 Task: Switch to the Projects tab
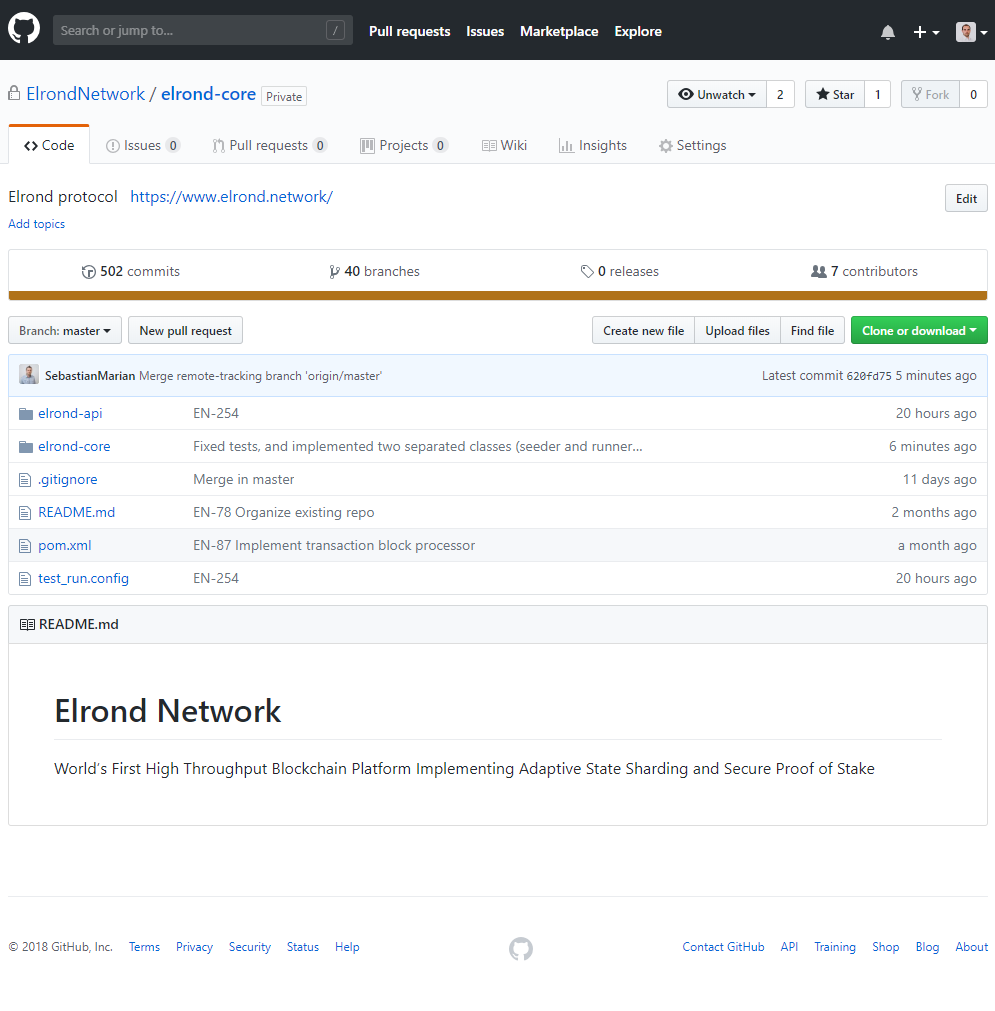(404, 145)
